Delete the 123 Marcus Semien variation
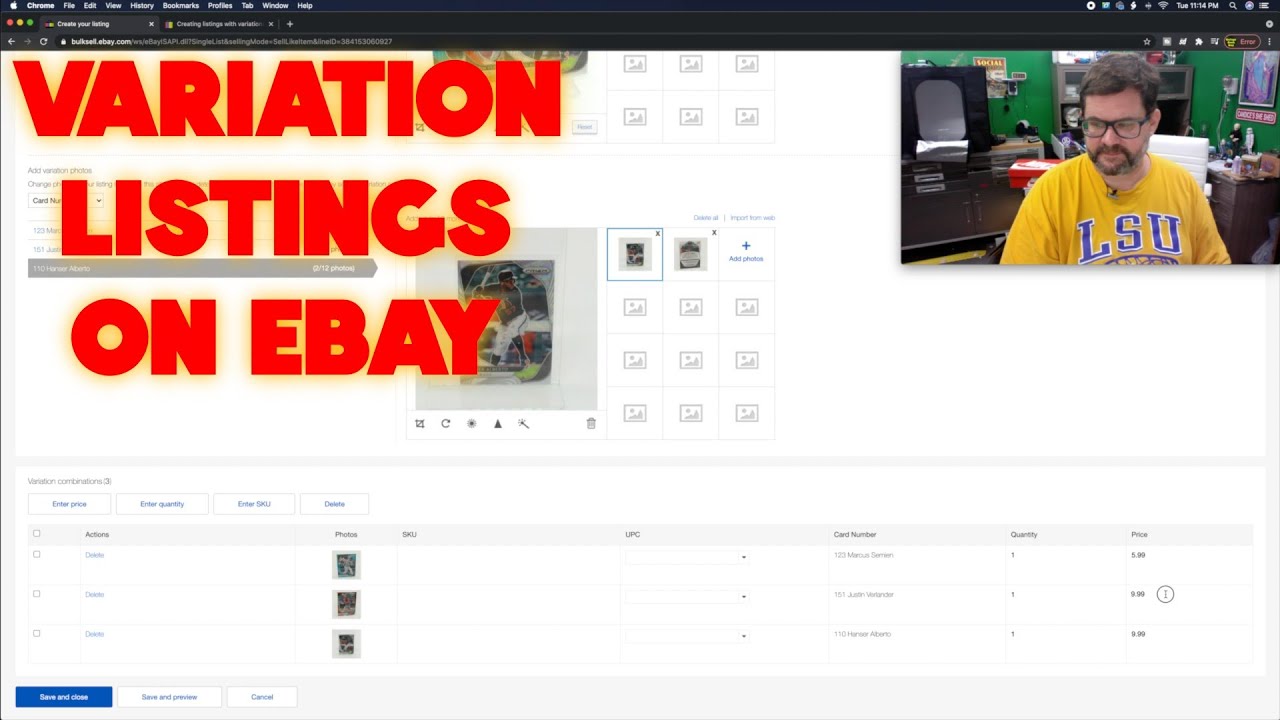This screenshot has width=1280, height=720. 94,555
